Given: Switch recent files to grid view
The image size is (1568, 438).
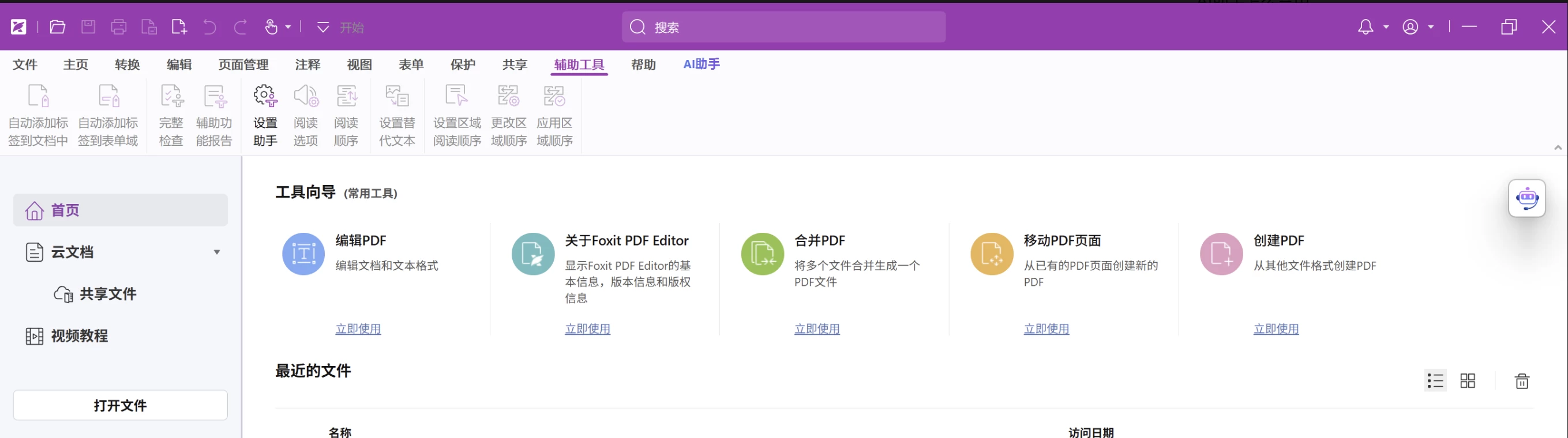Looking at the screenshot, I should tap(1468, 381).
